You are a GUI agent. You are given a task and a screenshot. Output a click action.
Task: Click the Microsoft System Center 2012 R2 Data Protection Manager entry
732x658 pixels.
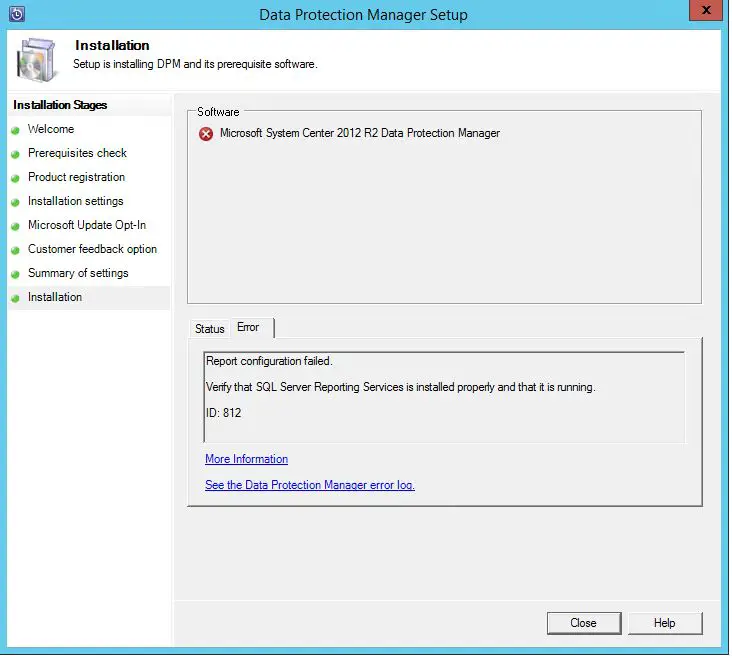tap(360, 134)
